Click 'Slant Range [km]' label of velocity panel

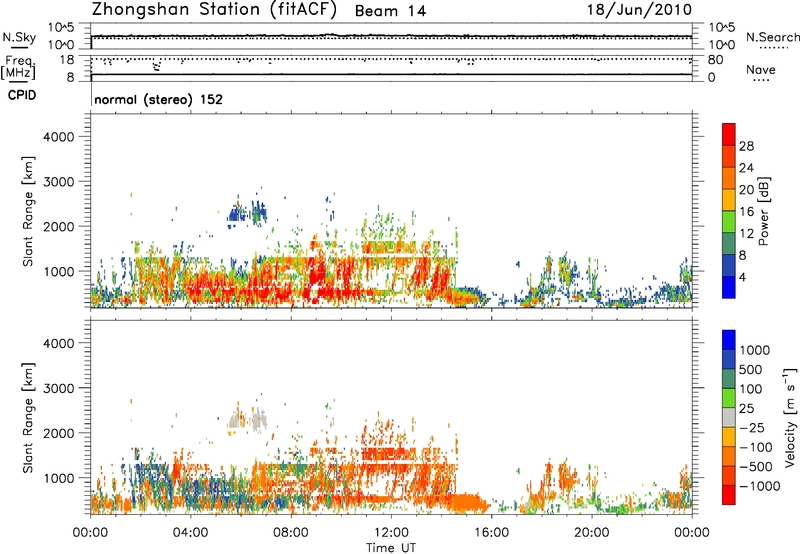pyautogui.click(x=28, y=418)
